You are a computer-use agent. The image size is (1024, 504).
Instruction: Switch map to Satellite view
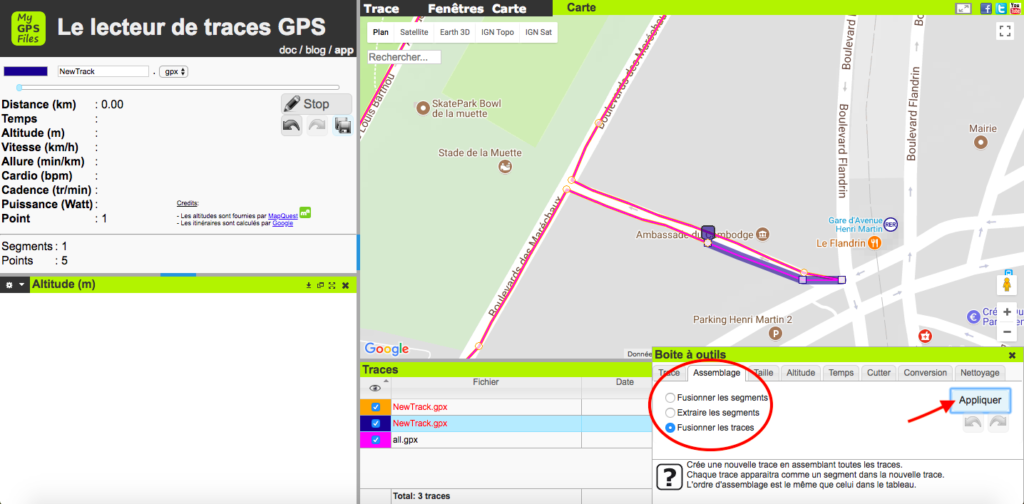click(x=414, y=32)
